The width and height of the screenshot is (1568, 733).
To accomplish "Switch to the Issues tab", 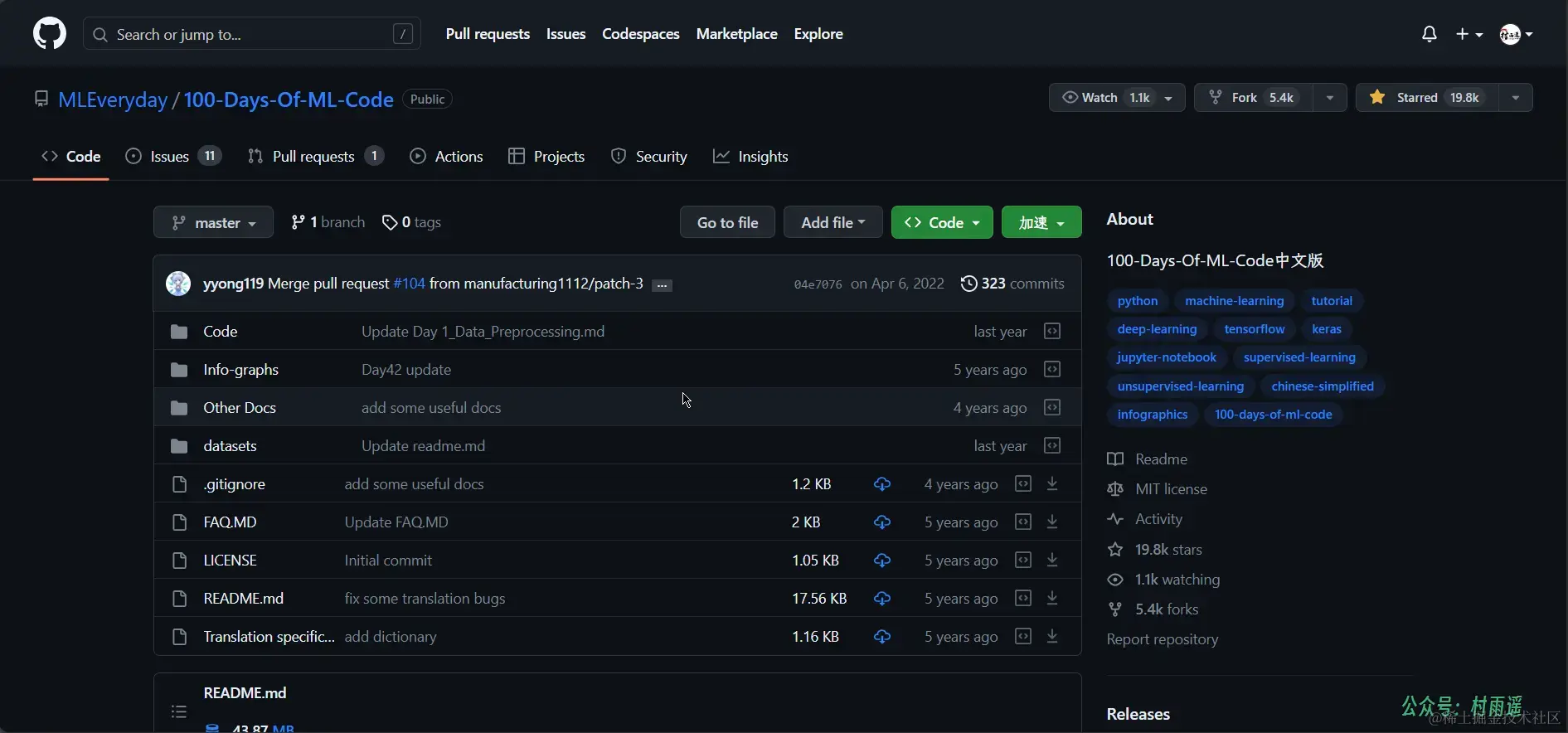I will (x=172, y=156).
